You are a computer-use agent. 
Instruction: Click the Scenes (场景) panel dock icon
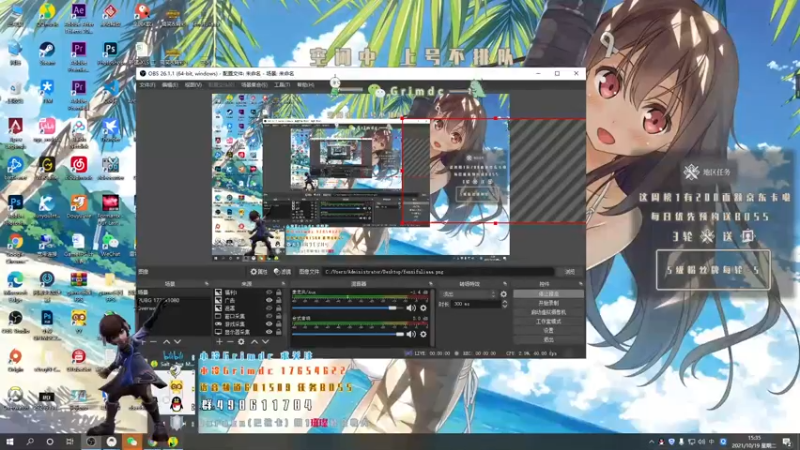point(207,284)
